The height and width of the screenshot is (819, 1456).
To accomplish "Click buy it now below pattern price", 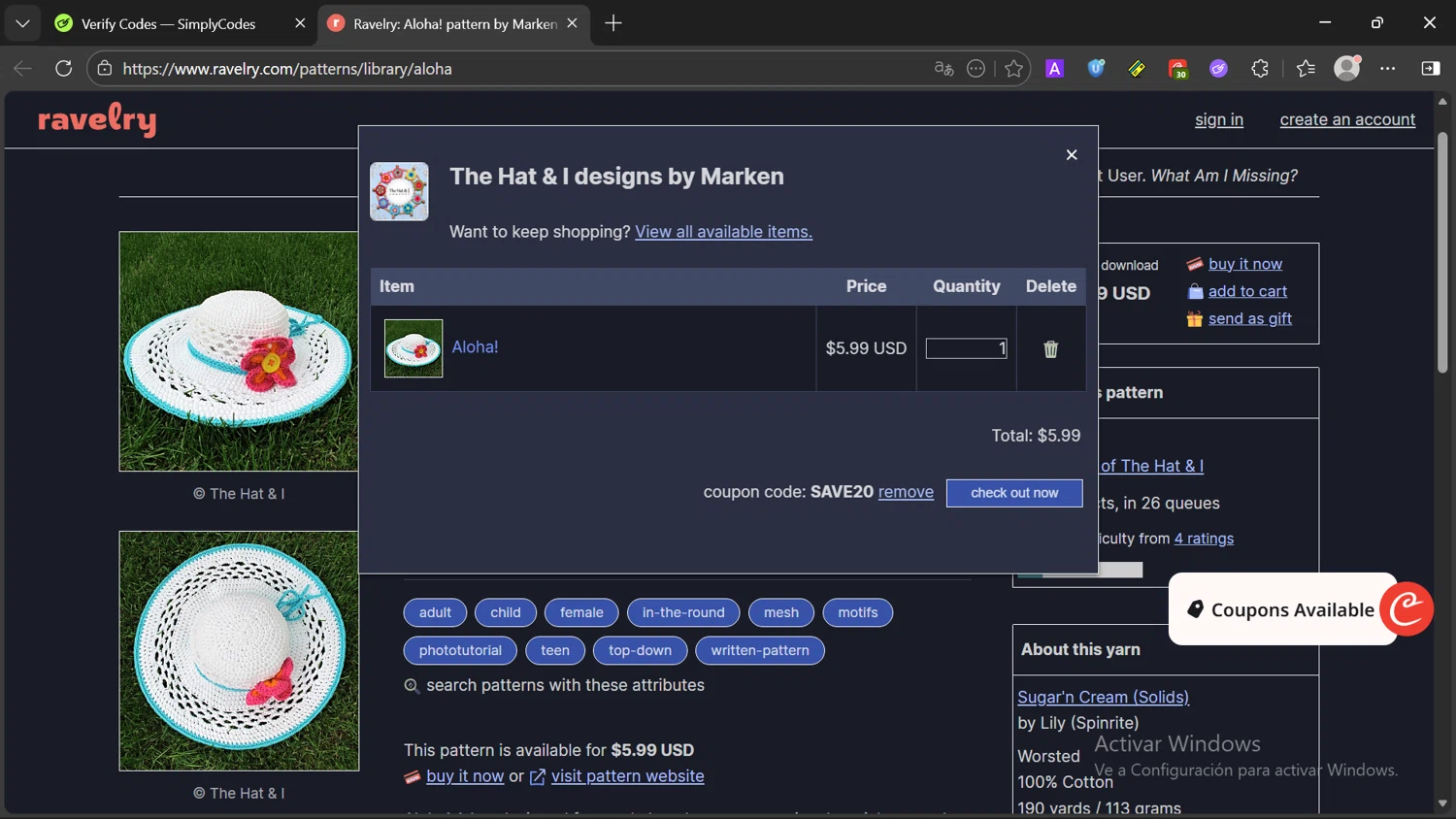I will 465,776.
